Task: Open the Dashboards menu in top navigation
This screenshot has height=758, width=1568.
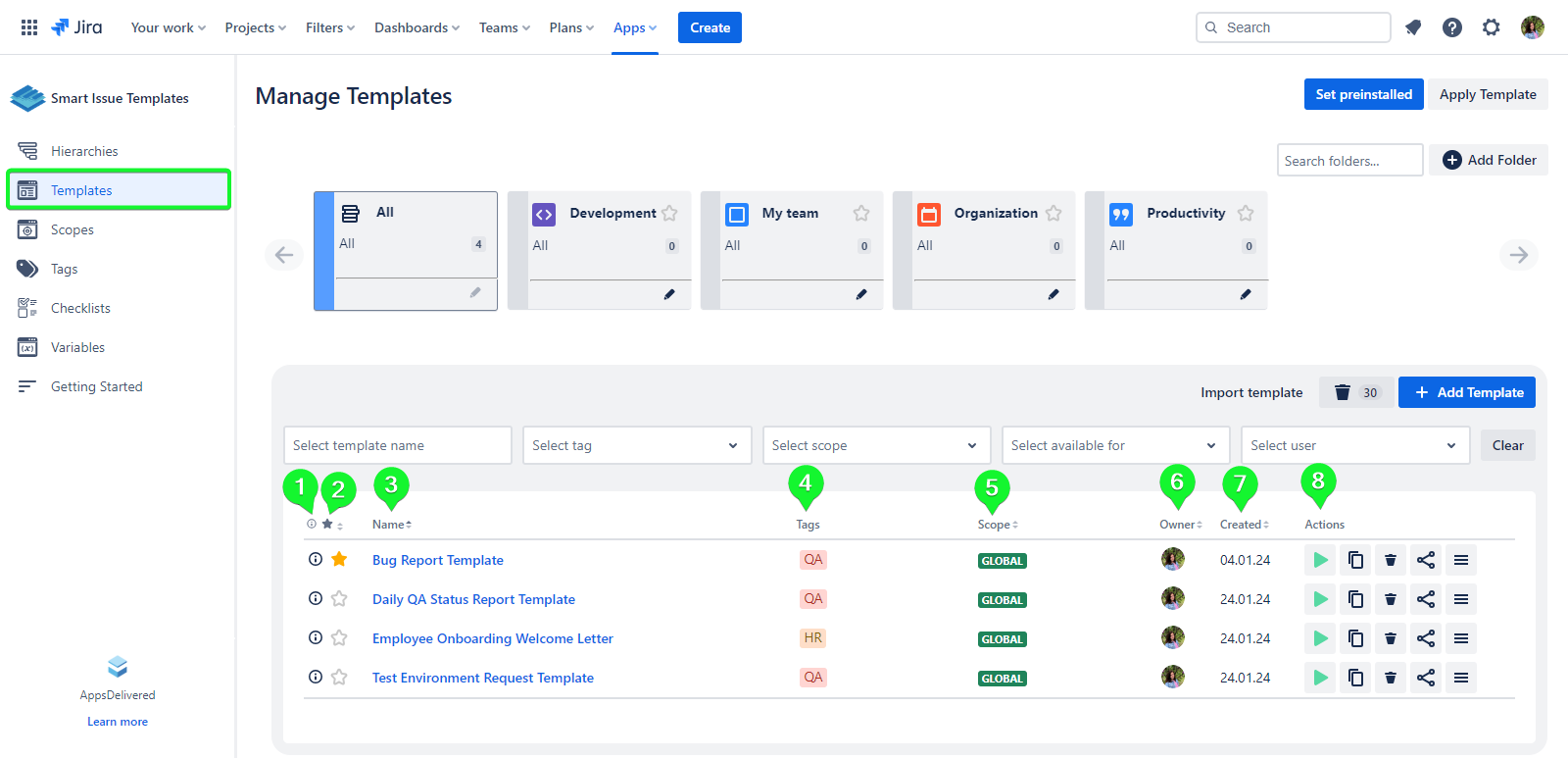Action: click(x=416, y=27)
